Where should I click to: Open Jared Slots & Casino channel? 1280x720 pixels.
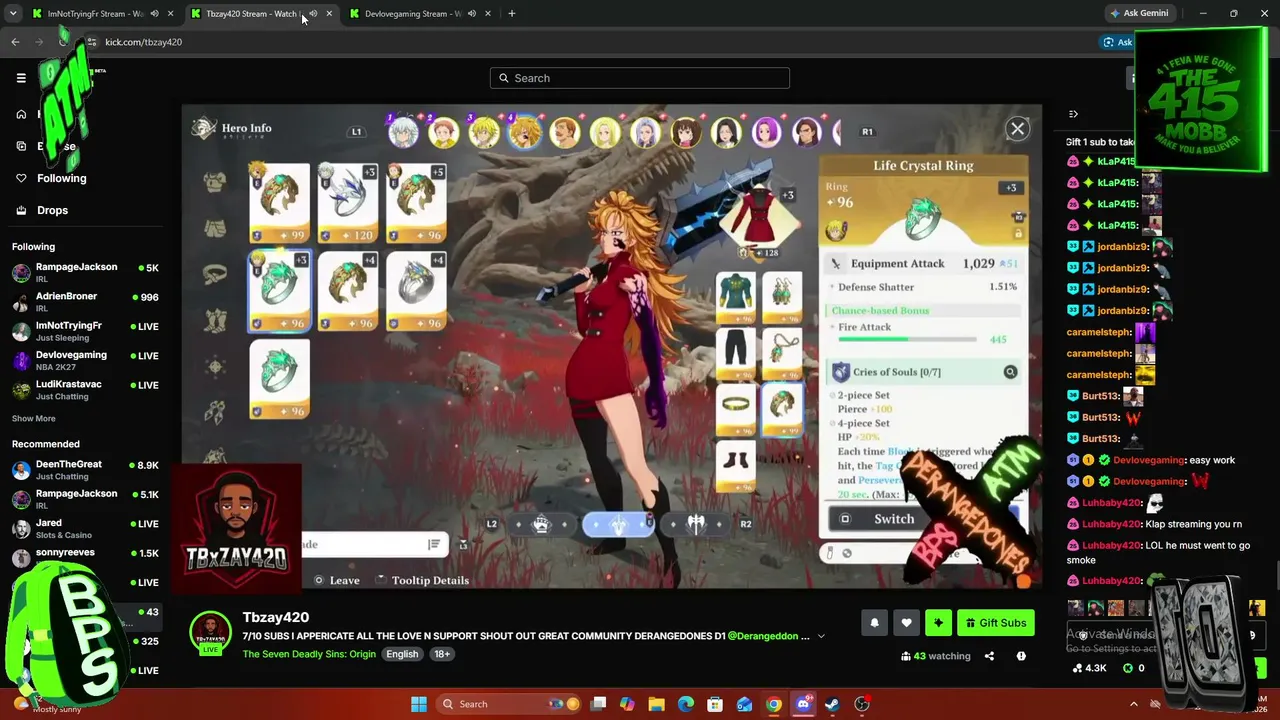pos(85,528)
